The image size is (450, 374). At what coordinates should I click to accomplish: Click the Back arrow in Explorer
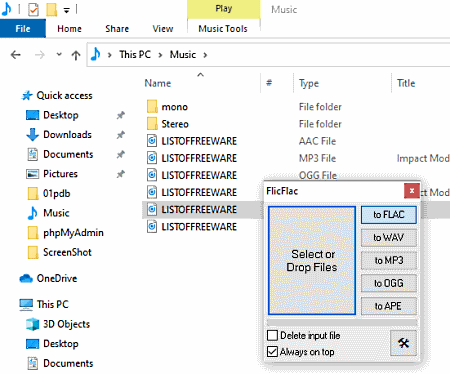click(16, 55)
